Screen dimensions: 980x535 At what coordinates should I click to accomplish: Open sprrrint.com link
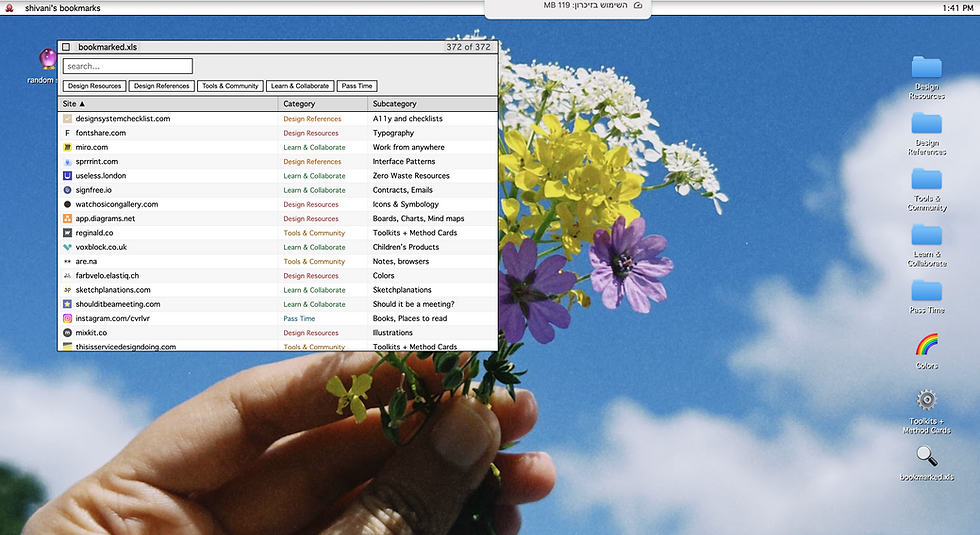click(x=97, y=162)
